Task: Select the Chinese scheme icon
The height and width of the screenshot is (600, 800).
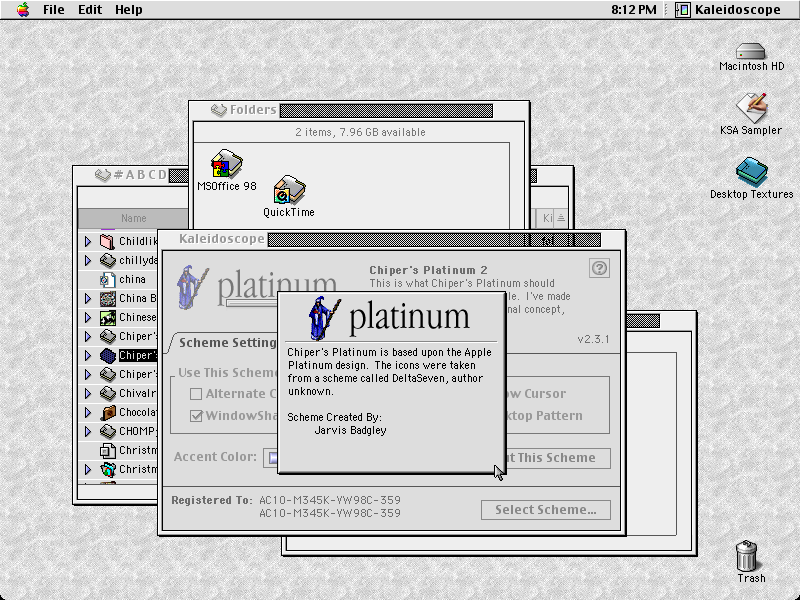Action: (108, 317)
